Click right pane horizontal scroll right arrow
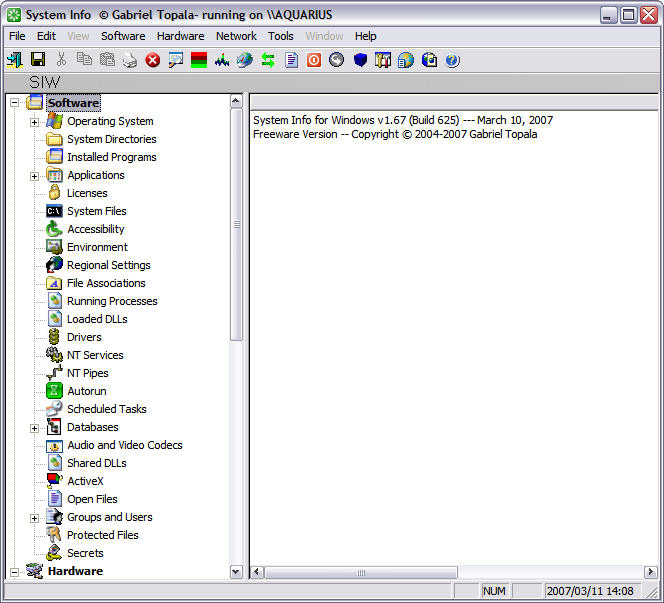Image resolution: width=664 pixels, height=603 pixels. click(x=650, y=572)
